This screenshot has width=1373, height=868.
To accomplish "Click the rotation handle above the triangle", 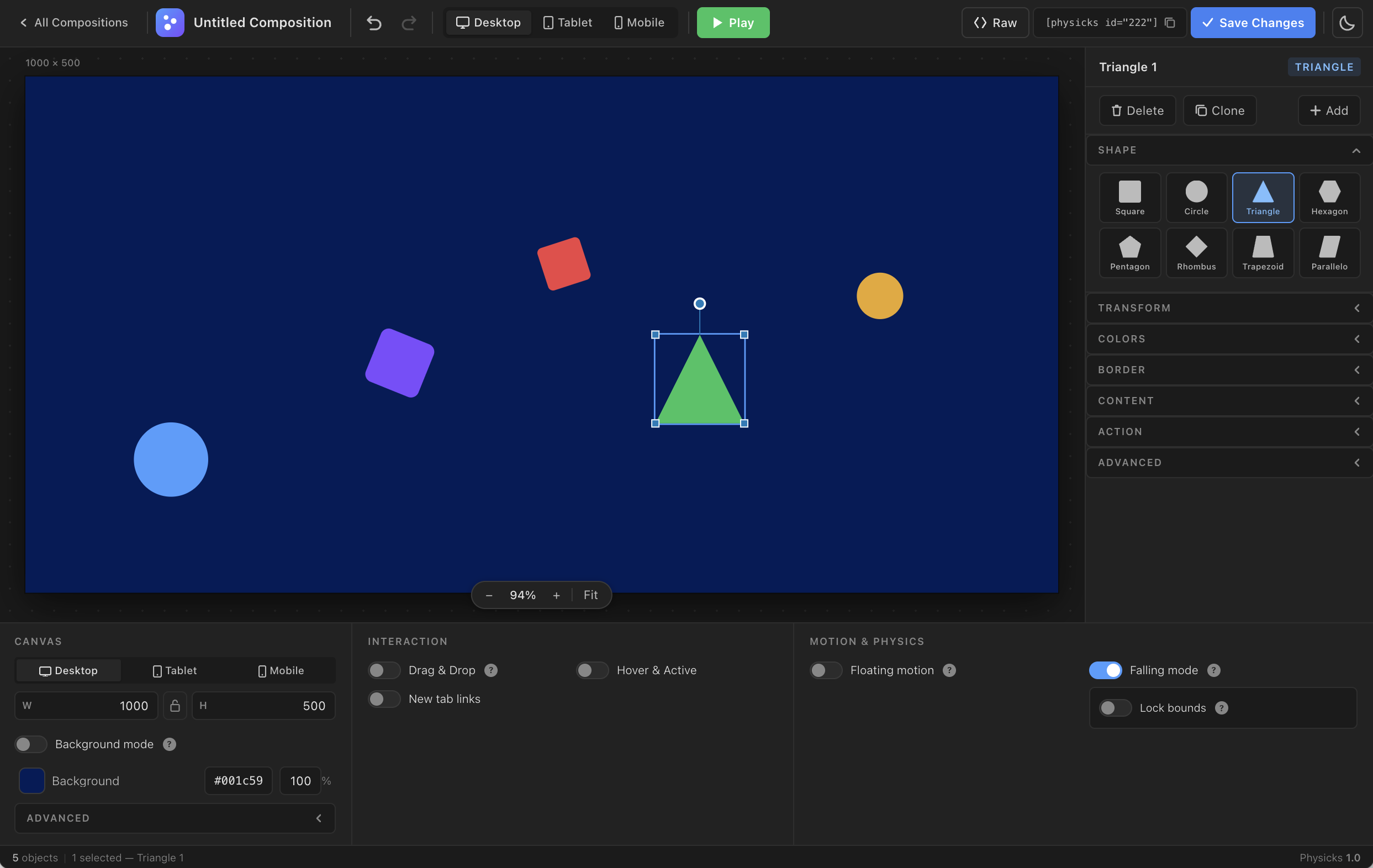I will click(700, 304).
